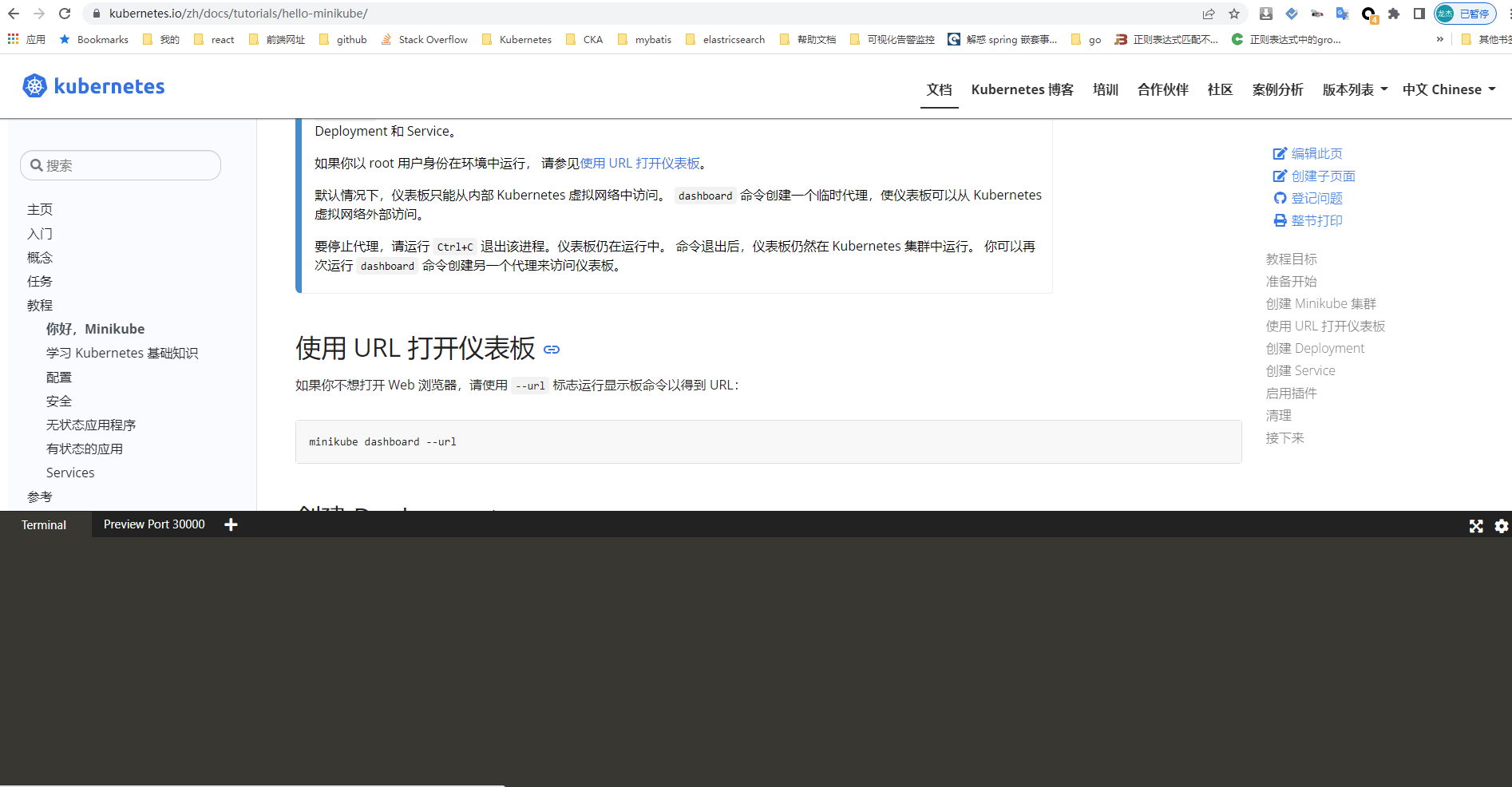The height and width of the screenshot is (787, 1512).
Task: Click the printer icon beside 整节打印
Action: click(1280, 220)
